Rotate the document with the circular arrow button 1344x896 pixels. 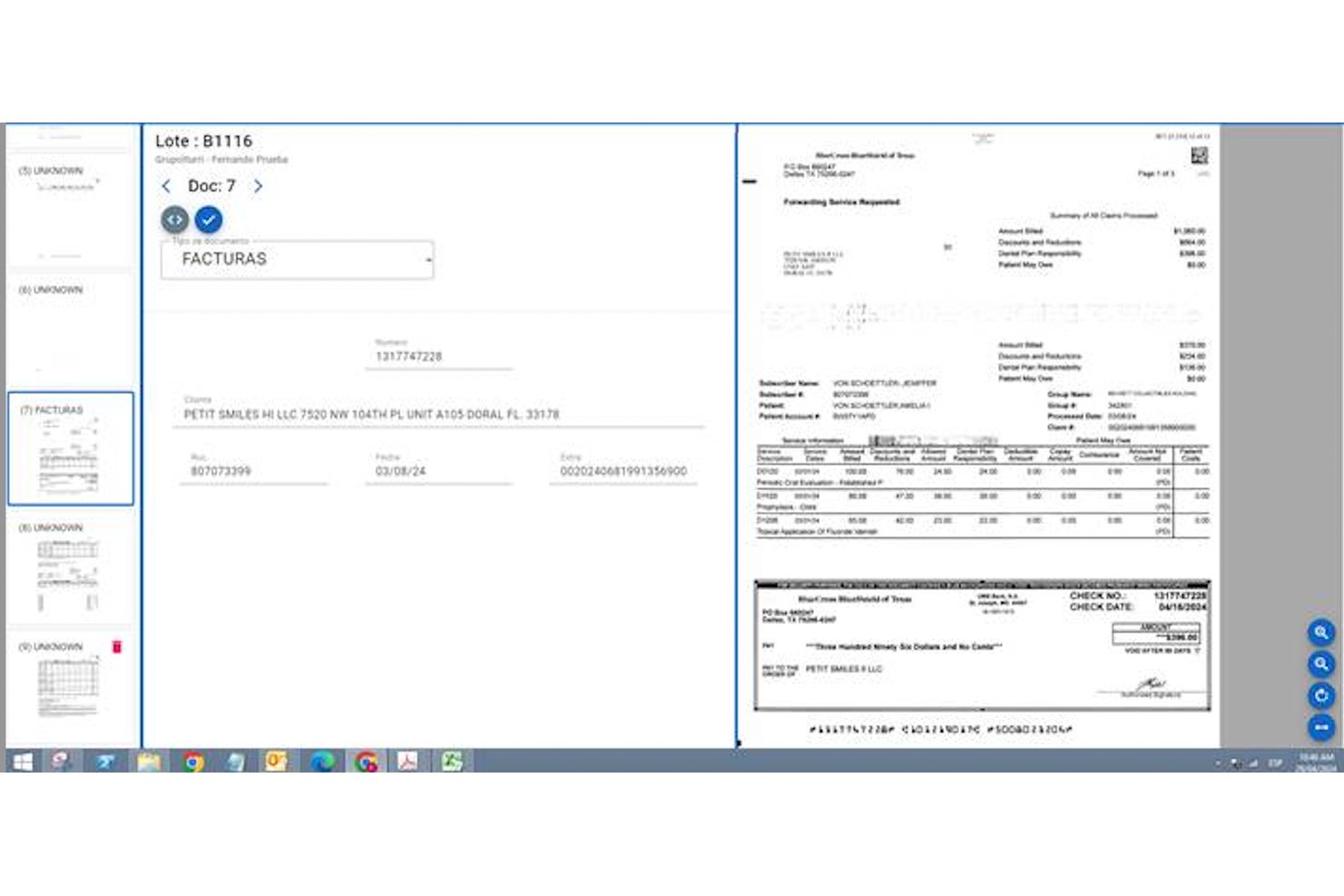1321,695
